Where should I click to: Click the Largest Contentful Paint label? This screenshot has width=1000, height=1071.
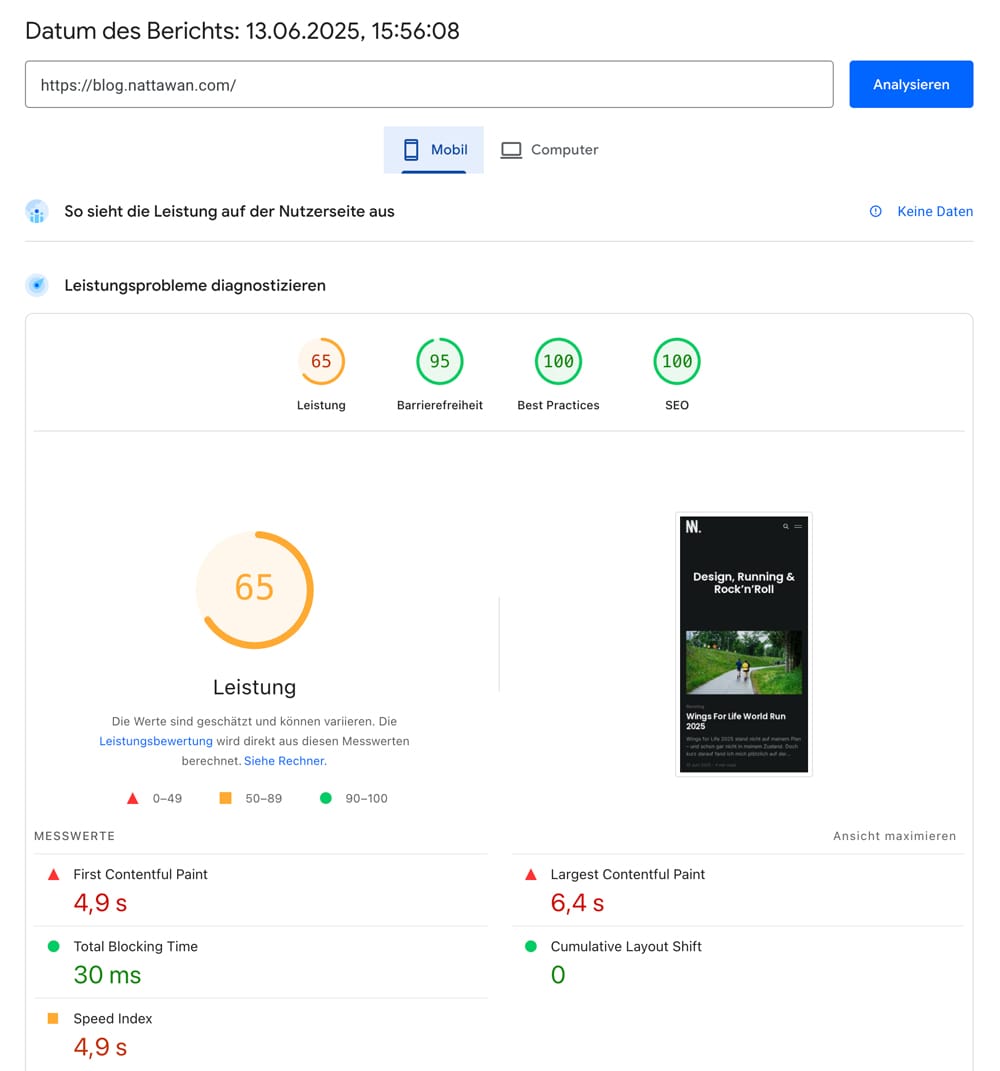click(627, 874)
